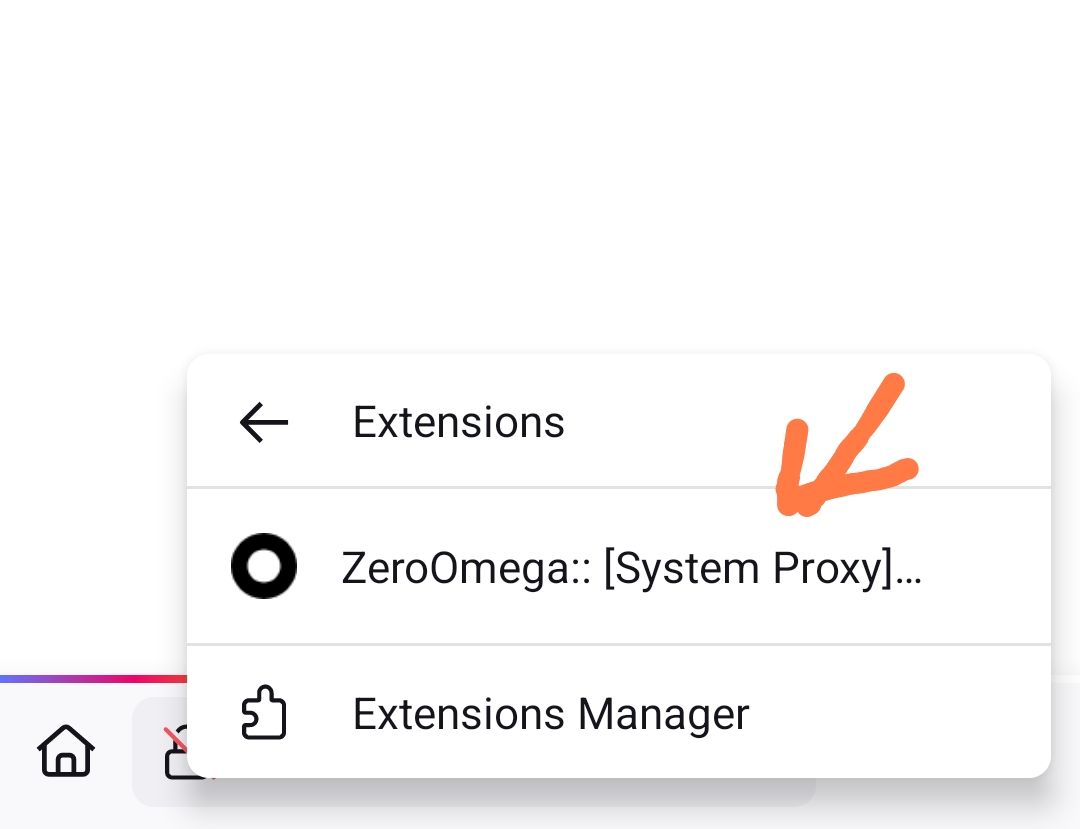Click the word Manager in the menu

pyautogui.click(x=663, y=714)
